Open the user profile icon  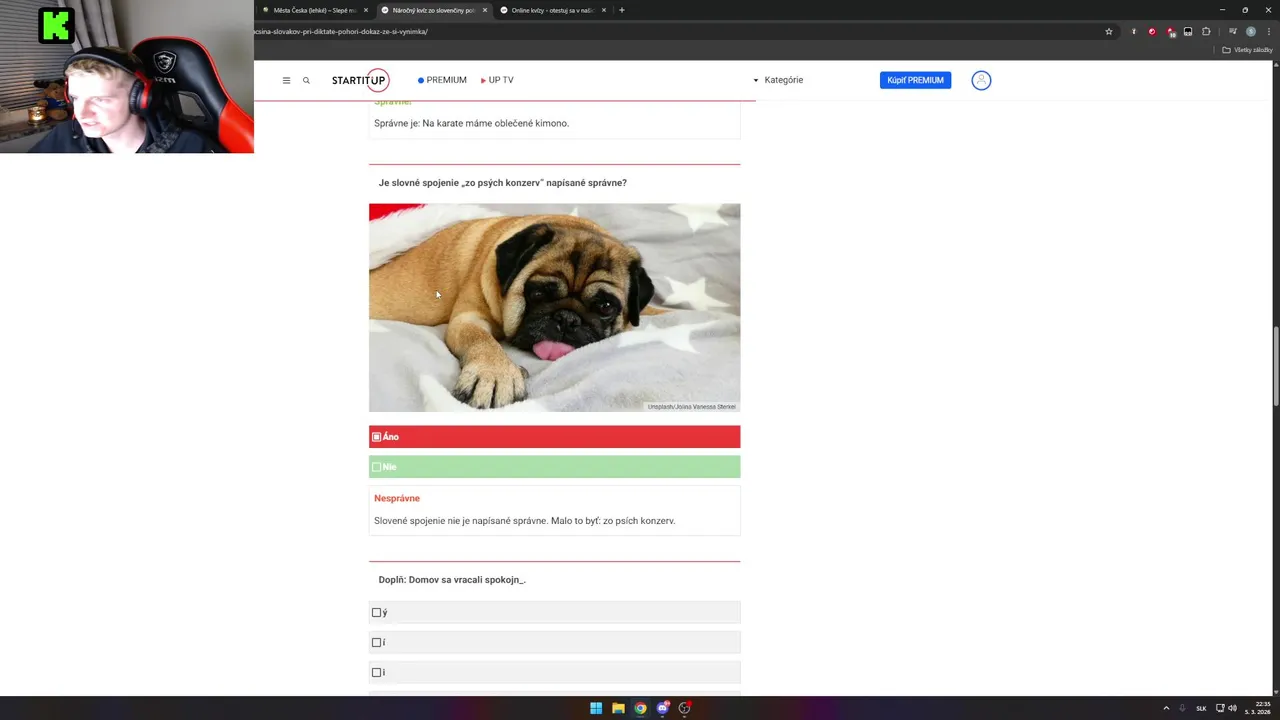(981, 80)
